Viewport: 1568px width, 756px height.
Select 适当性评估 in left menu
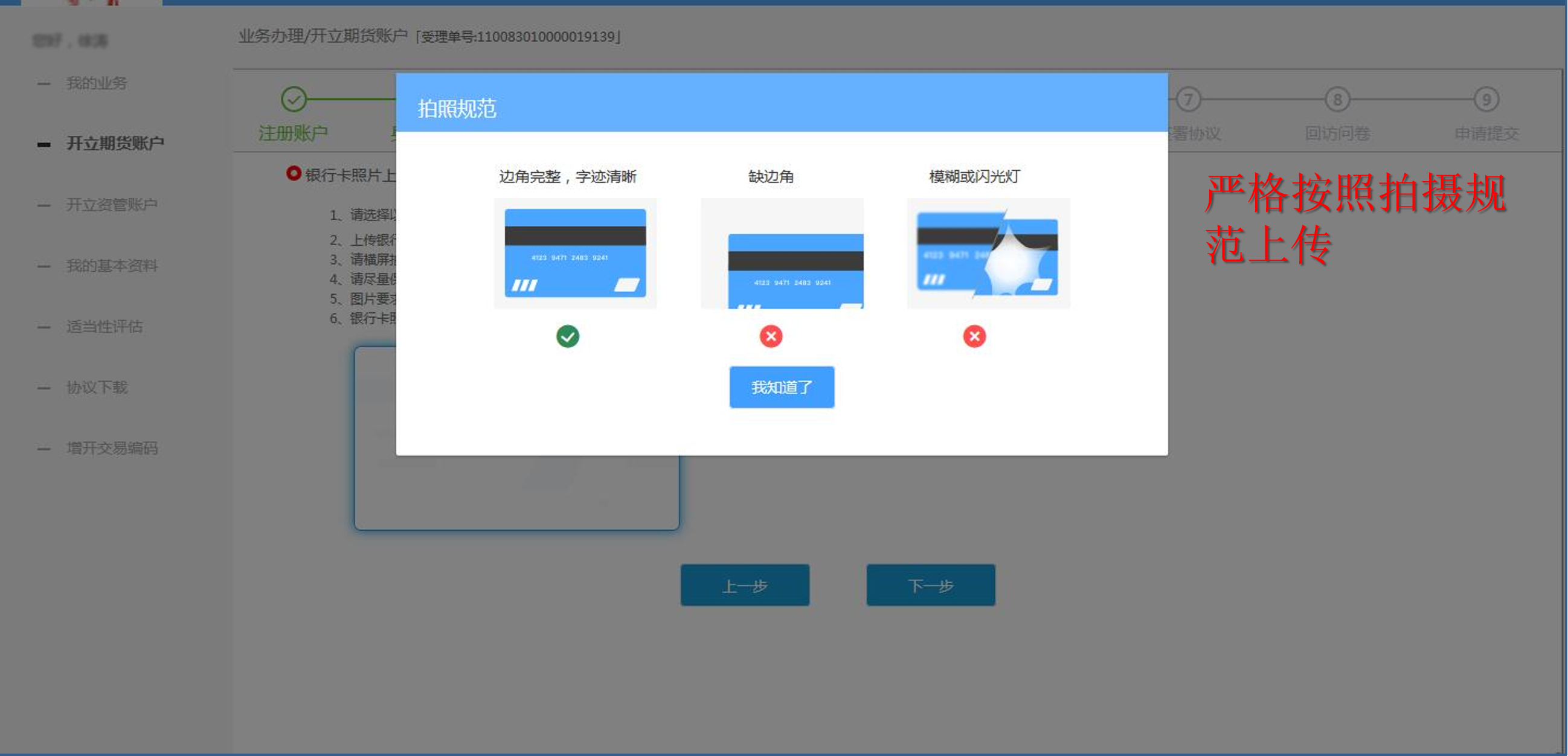(104, 327)
